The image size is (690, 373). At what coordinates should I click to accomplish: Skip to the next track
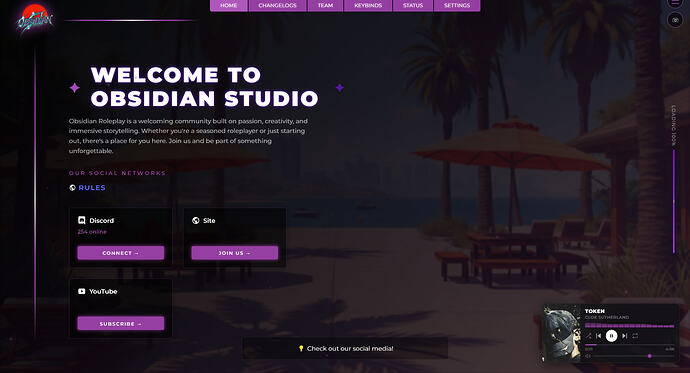point(624,336)
